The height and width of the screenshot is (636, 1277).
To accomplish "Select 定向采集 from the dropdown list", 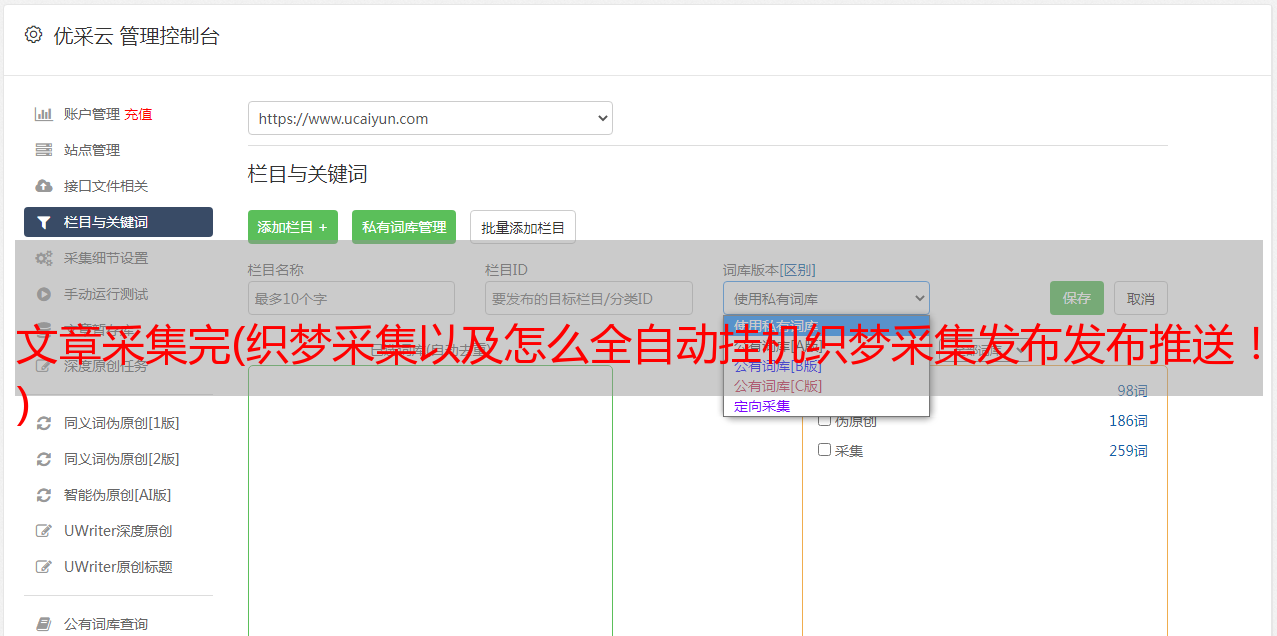I will (826, 406).
